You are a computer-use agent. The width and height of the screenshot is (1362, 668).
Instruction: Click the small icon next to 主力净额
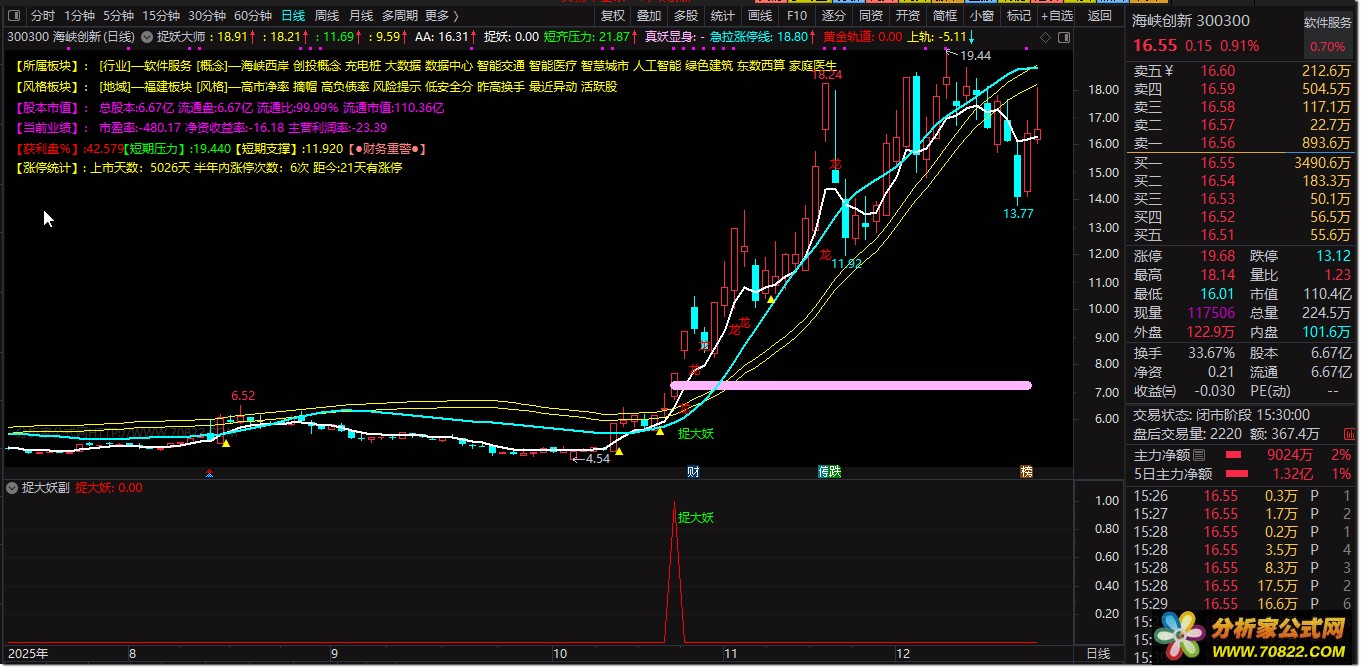click(x=1199, y=456)
